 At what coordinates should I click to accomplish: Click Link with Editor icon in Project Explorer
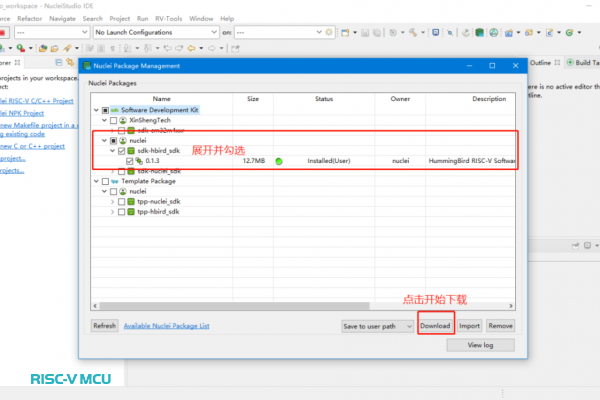[x=70, y=62]
